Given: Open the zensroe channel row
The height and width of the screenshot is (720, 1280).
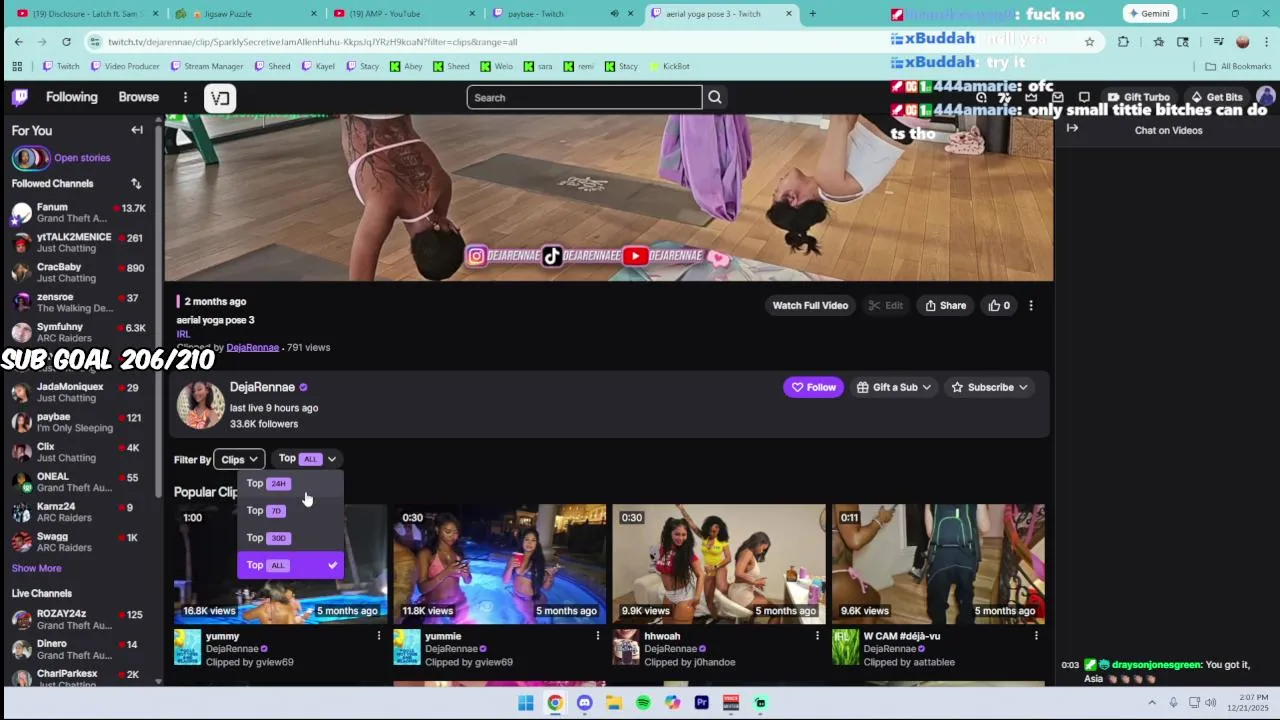Looking at the screenshot, I should pyautogui.click(x=78, y=303).
